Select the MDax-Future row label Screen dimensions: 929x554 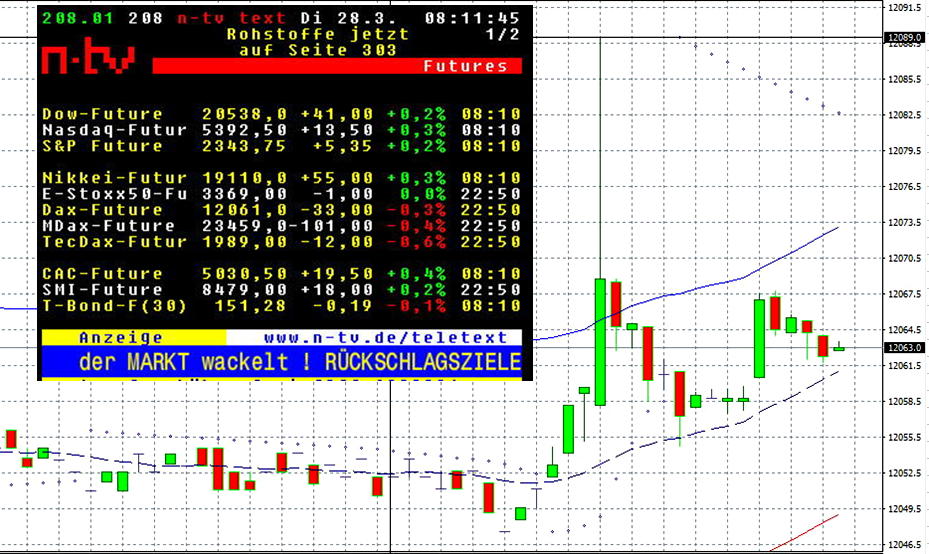pos(108,226)
